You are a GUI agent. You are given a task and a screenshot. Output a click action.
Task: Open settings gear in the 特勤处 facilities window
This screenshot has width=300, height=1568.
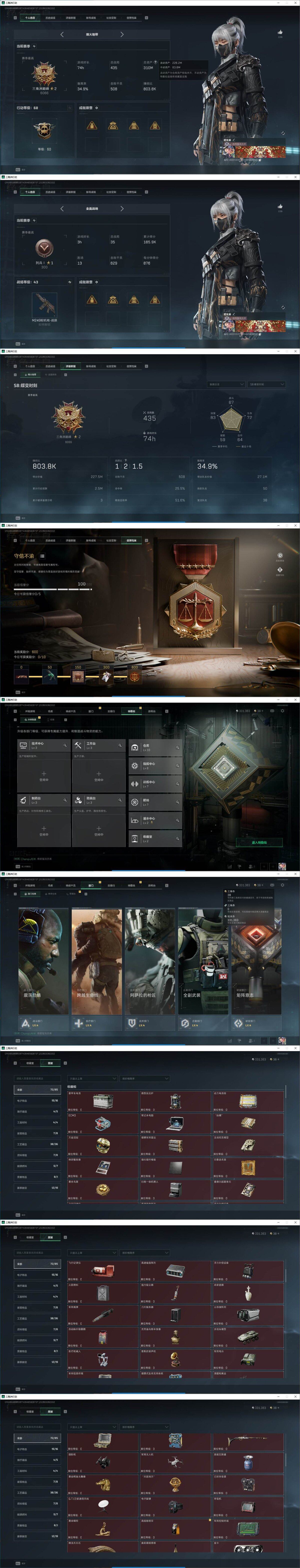point(282,710)
